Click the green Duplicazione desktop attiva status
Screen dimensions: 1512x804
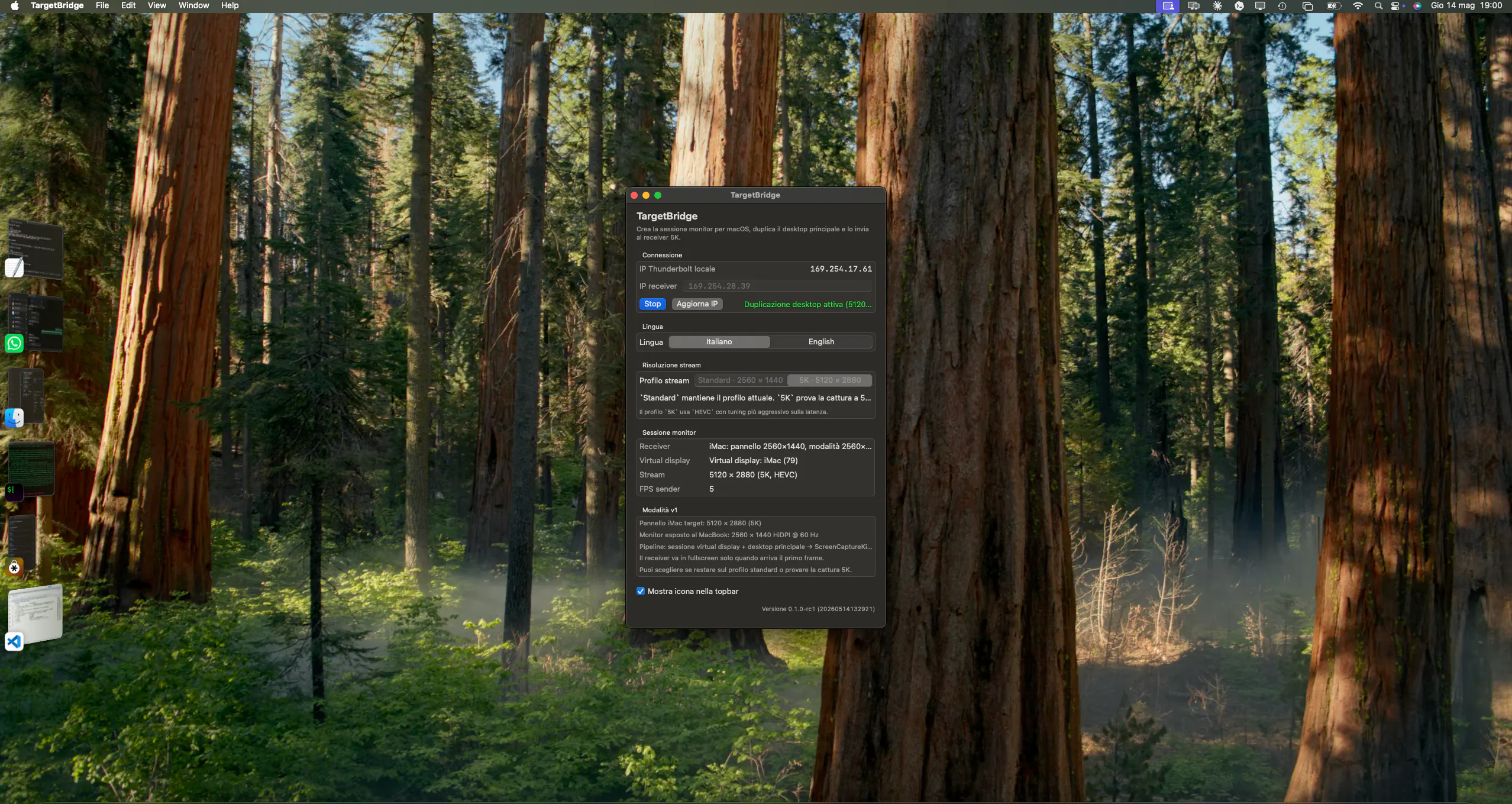[807, 304]
